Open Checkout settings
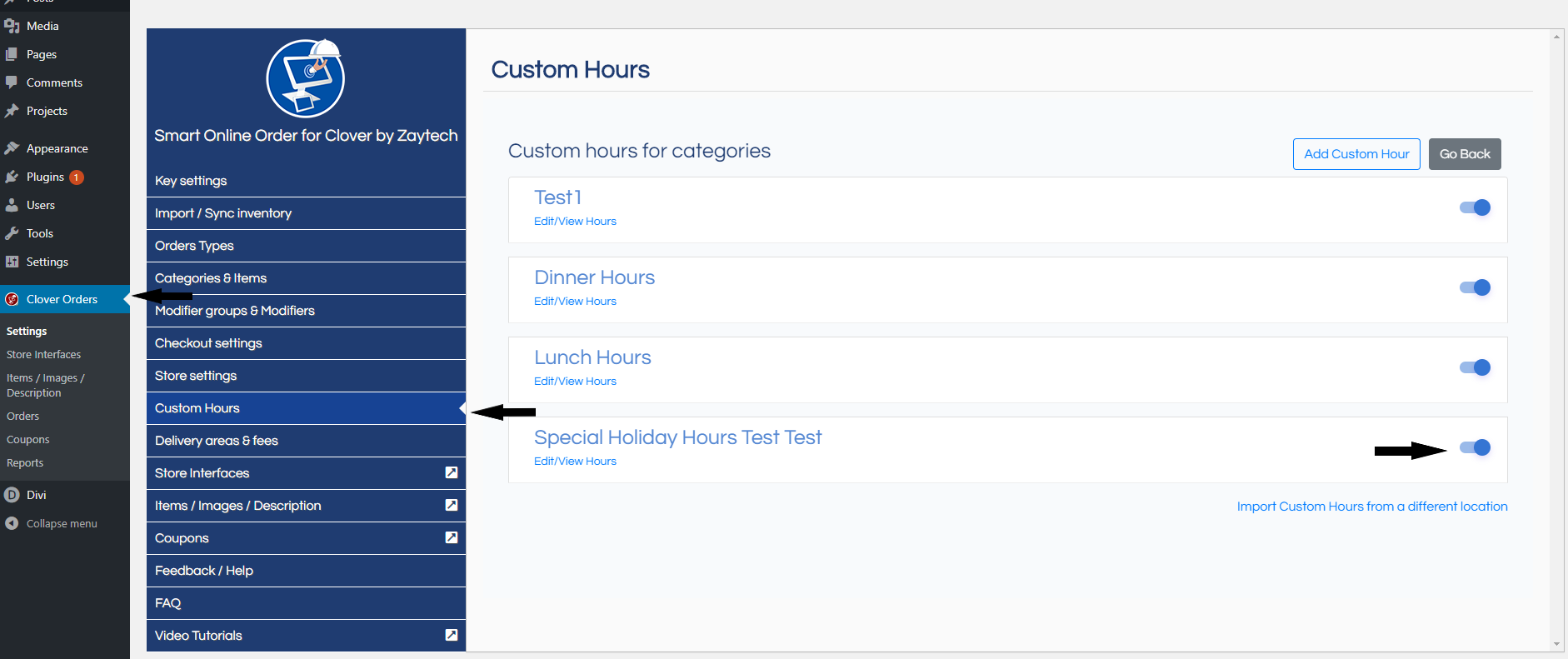The image size is (1568, 659). pos(306,343)
